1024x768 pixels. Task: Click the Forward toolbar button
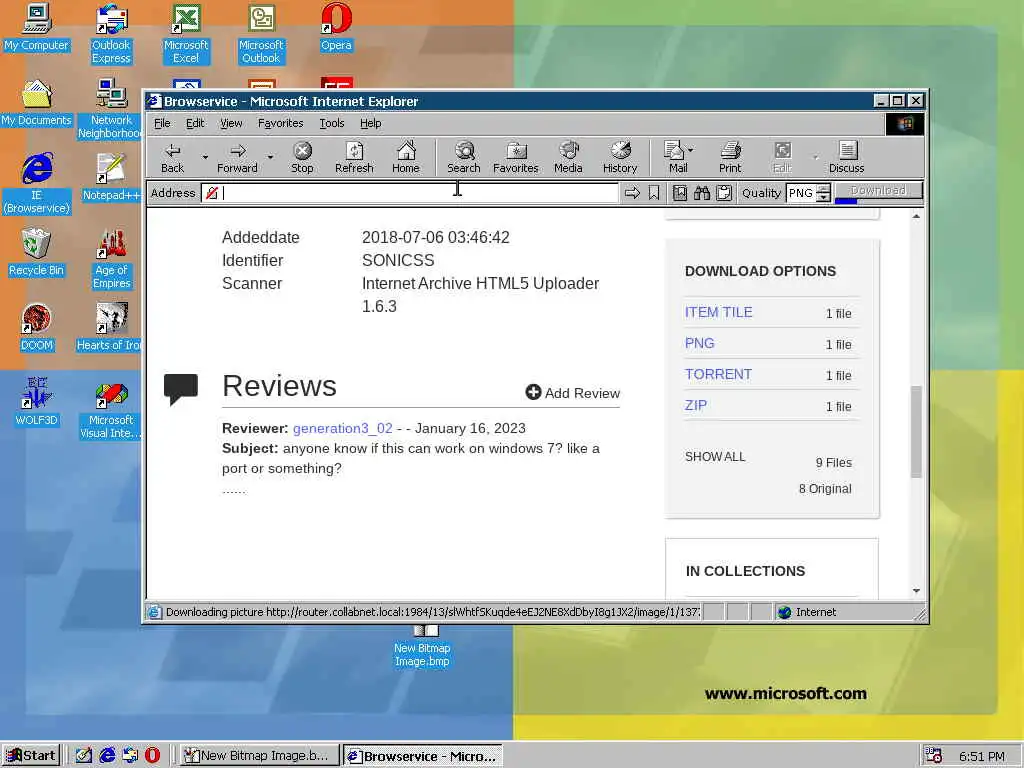(237, 157)
